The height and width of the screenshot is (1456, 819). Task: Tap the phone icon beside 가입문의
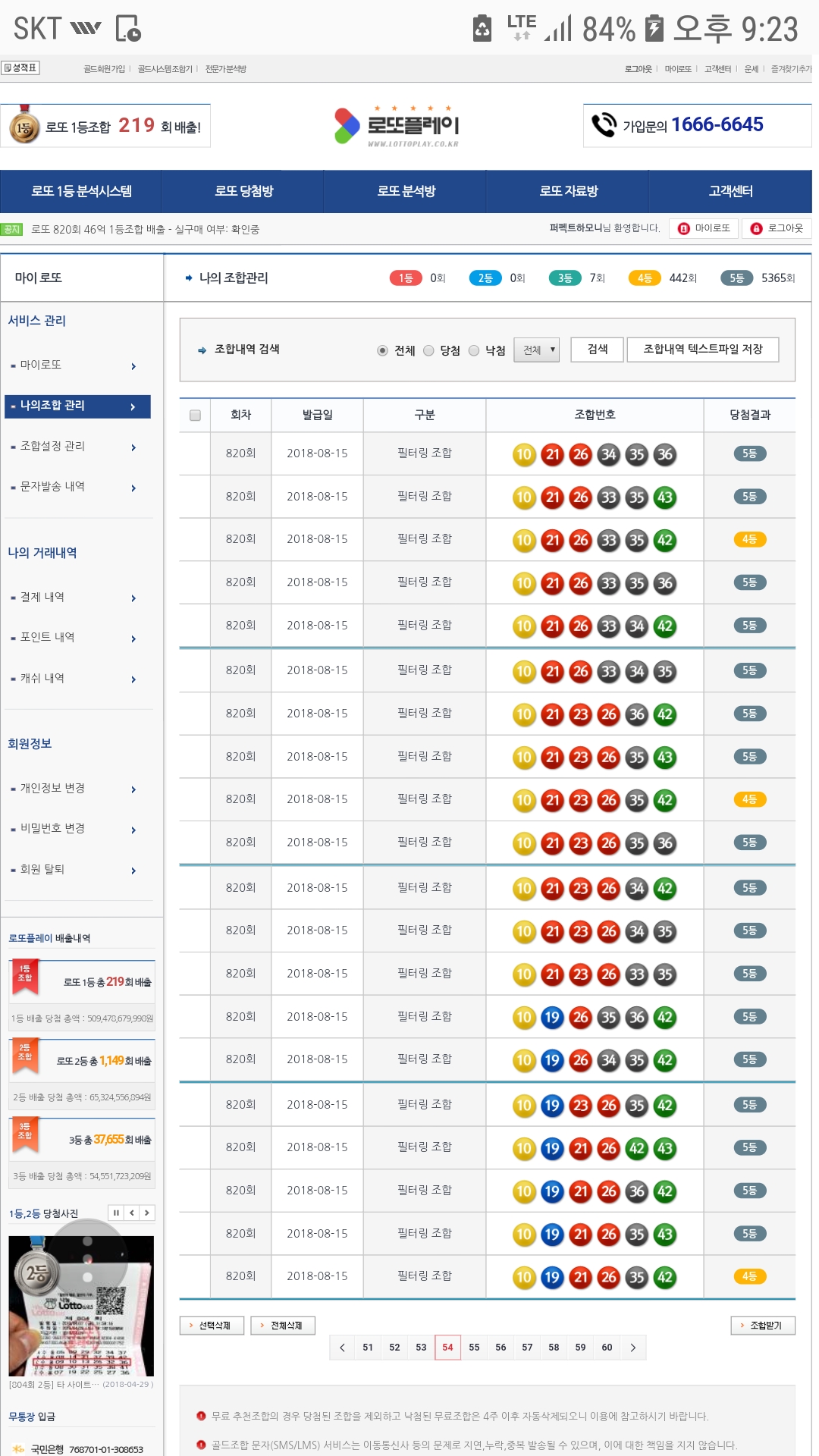(604, 125)
